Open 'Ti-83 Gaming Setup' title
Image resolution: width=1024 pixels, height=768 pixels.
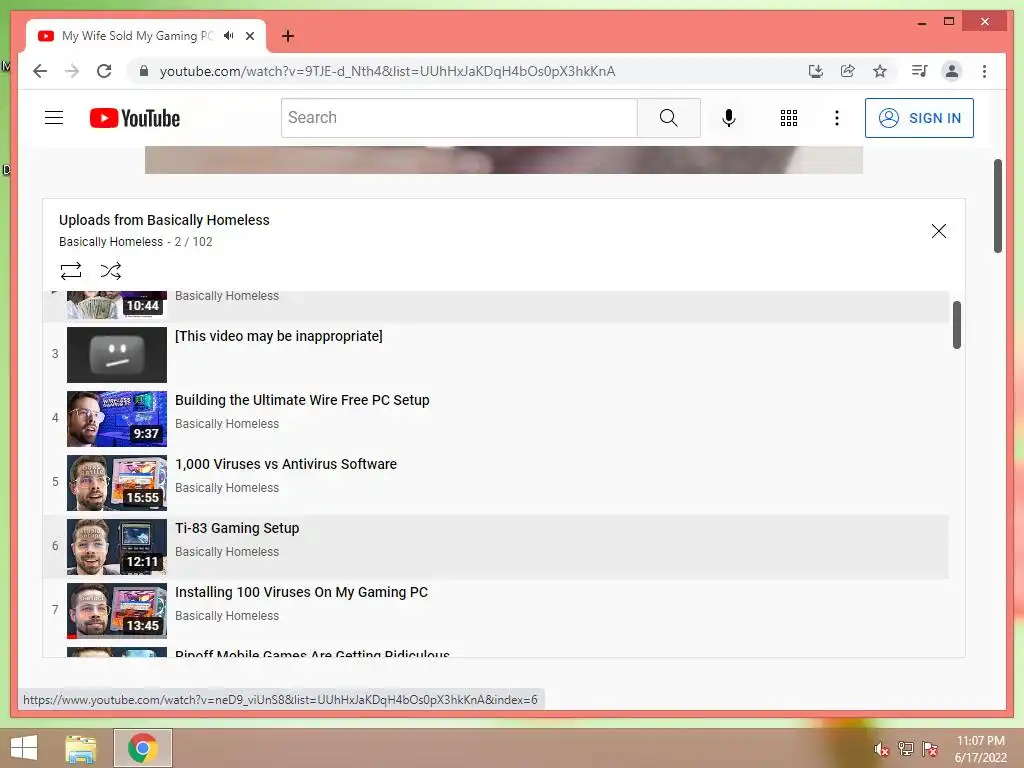(x=237, y=528)
